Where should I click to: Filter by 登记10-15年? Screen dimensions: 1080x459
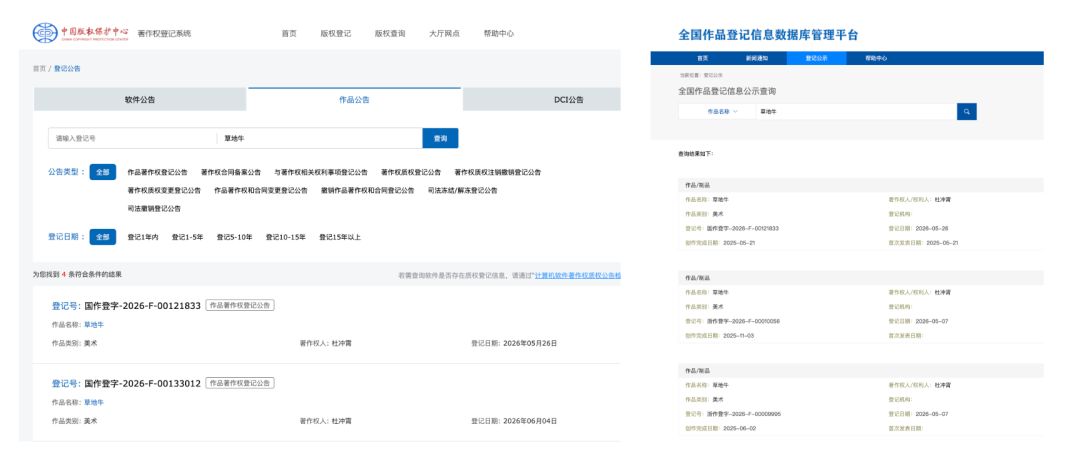pyautogui.click(x=285, y=237)
